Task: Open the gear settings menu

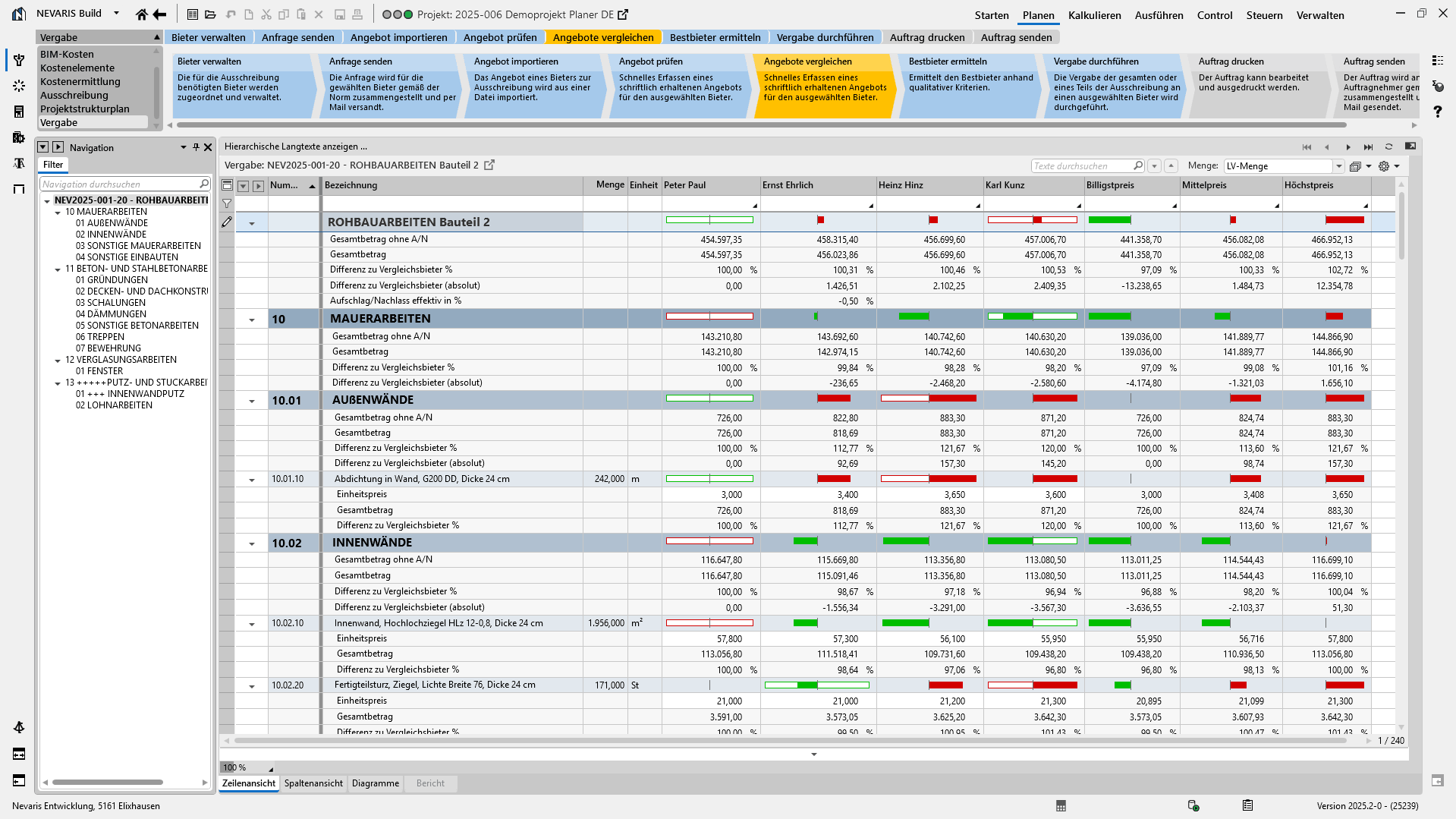Action: click(x=1384, y=166)
